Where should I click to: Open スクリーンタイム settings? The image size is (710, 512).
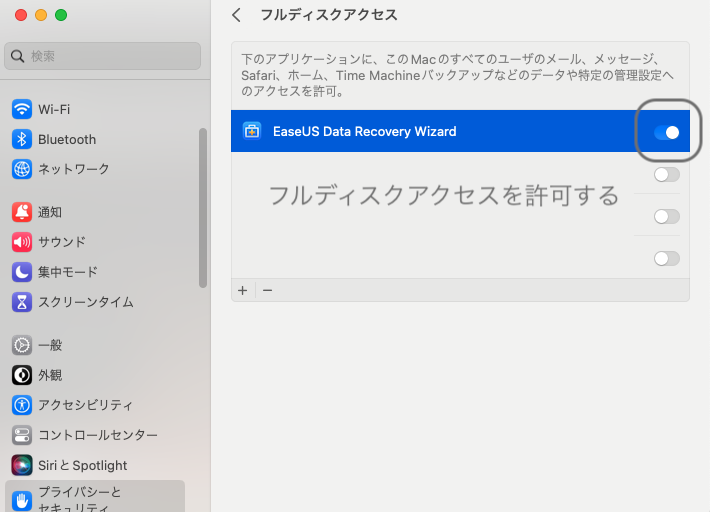(x=86, y=302)
